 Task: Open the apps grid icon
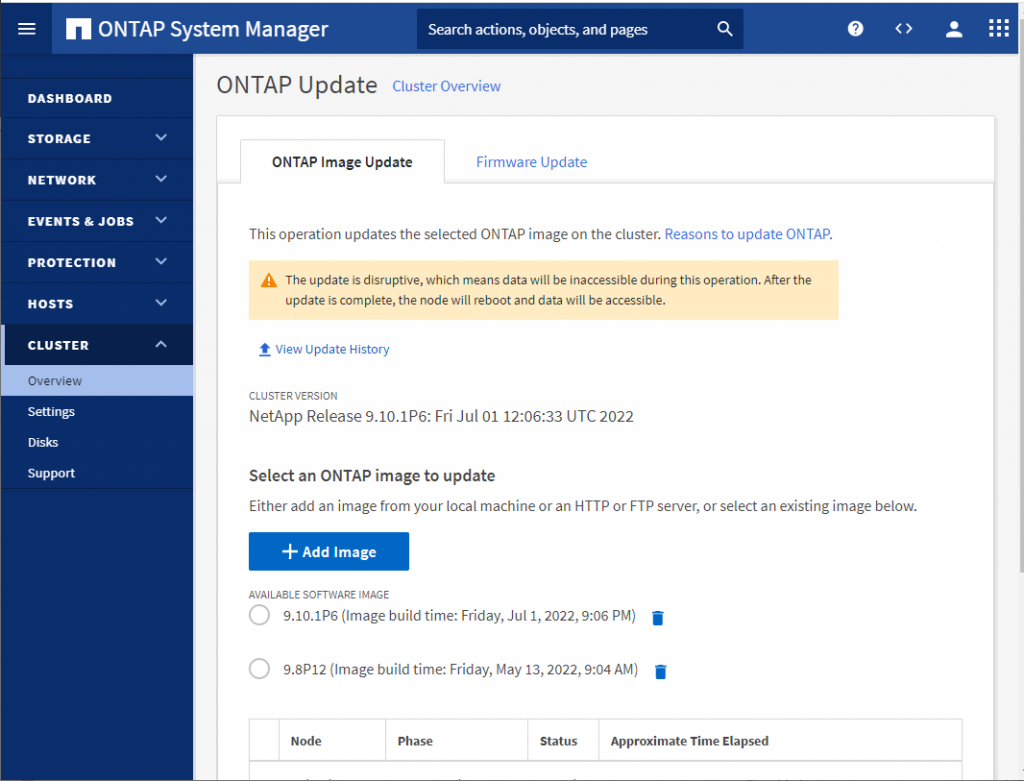click(999, 28)
